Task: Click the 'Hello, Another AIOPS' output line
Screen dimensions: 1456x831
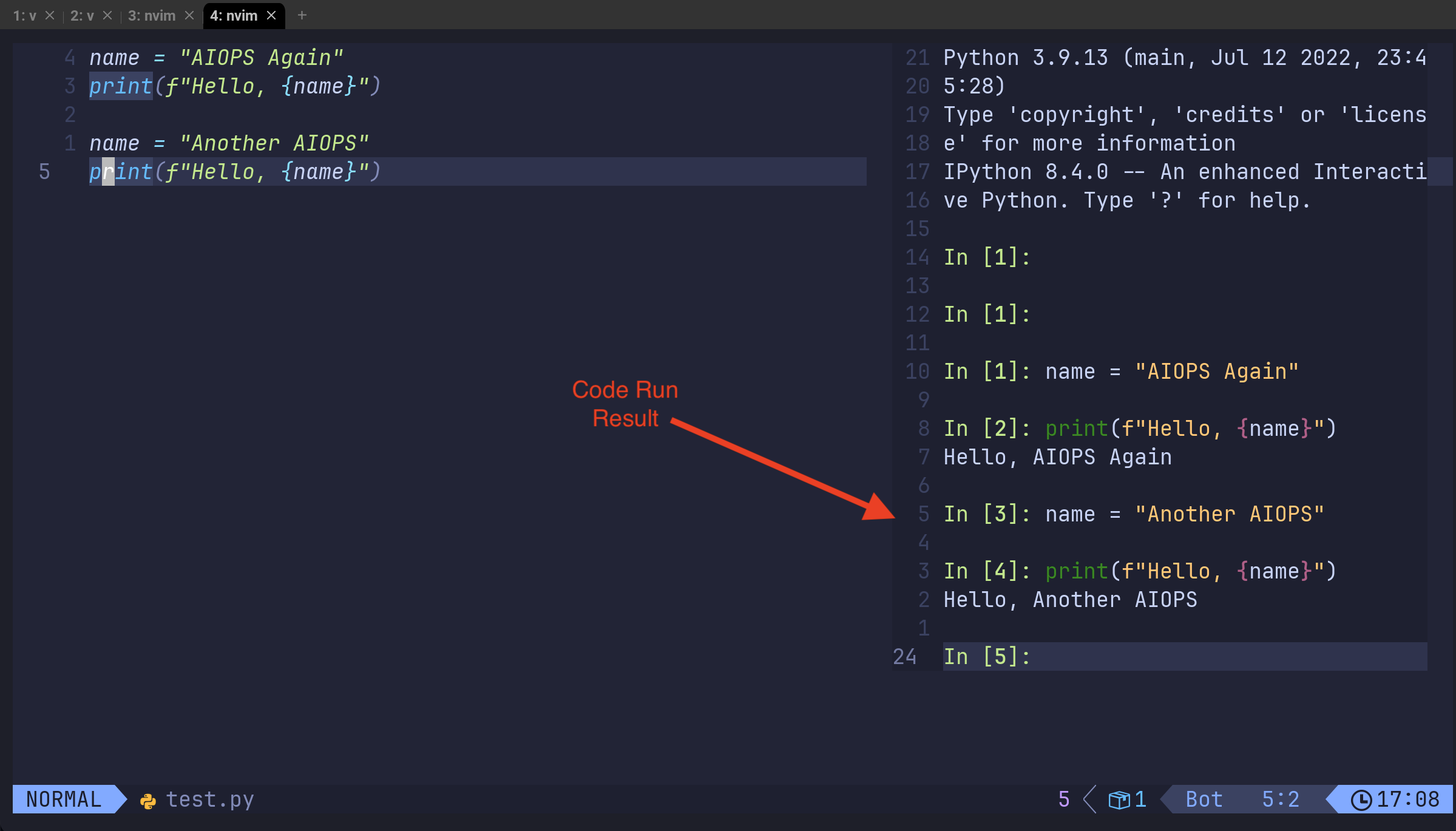Action: [1070, 600]
